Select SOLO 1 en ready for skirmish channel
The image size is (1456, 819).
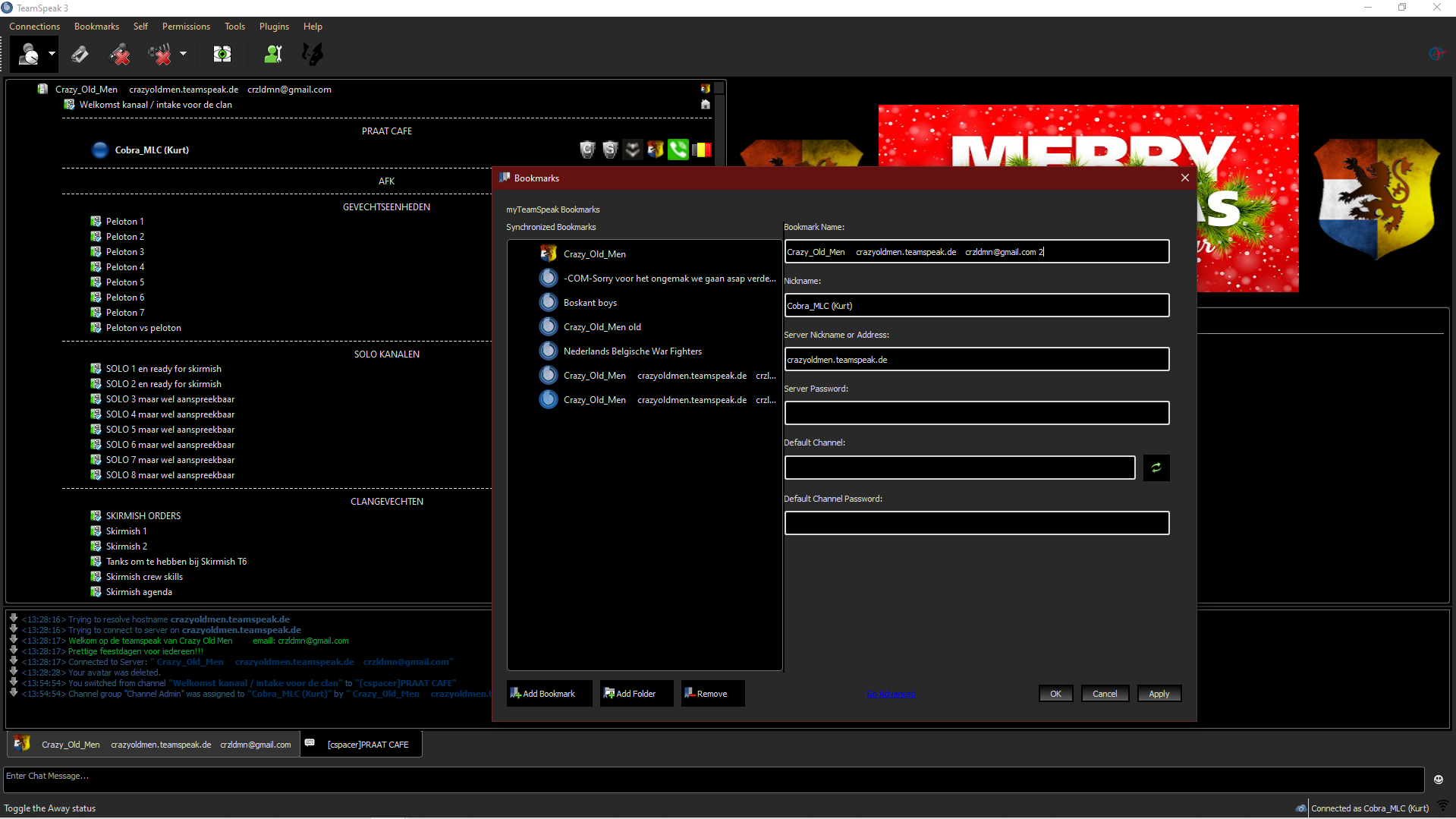163,369
